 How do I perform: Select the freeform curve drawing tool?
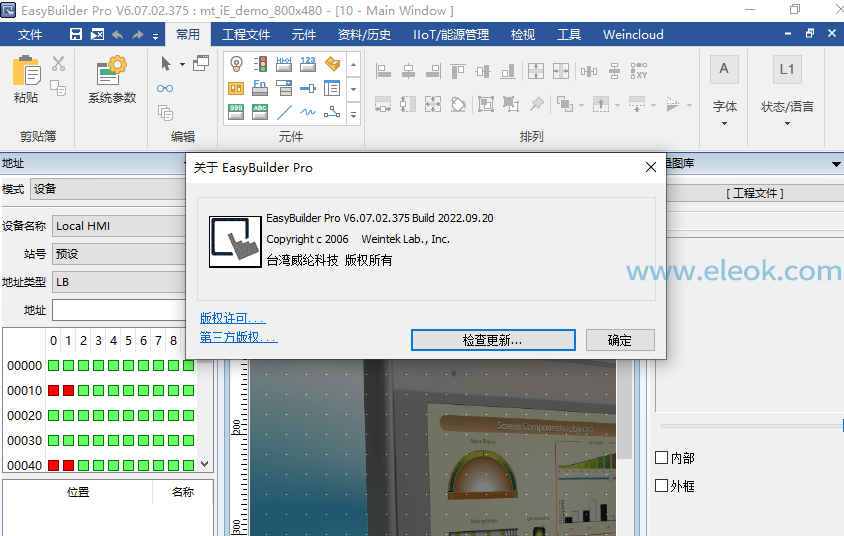(308, 112)
